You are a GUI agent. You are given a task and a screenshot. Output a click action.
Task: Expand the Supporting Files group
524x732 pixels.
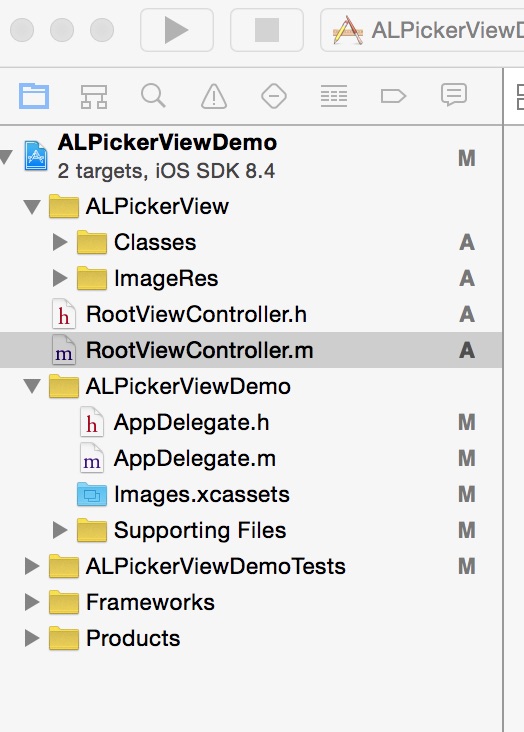click(x=60, y=530)
